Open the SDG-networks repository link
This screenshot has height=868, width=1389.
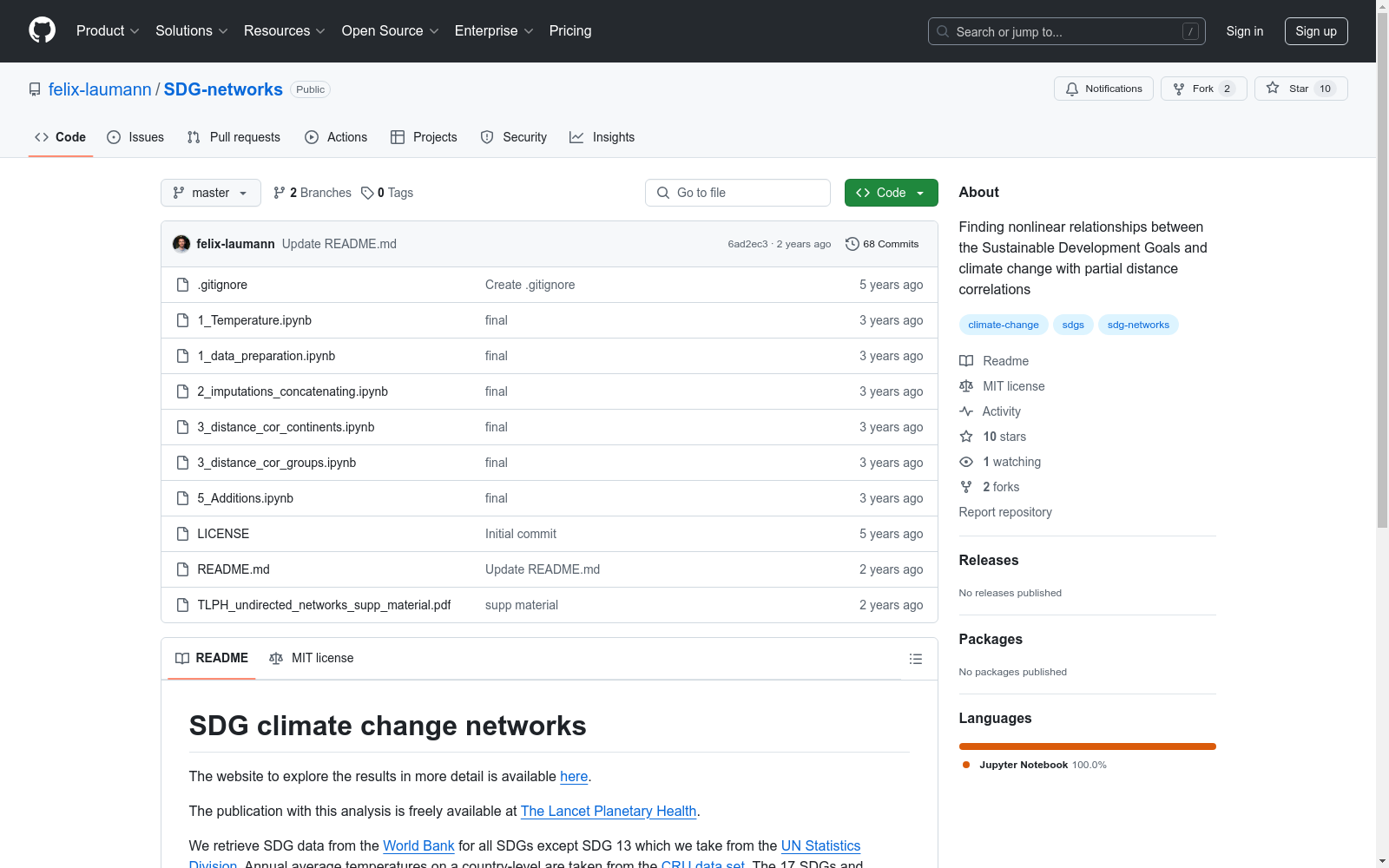pos(223,89)
